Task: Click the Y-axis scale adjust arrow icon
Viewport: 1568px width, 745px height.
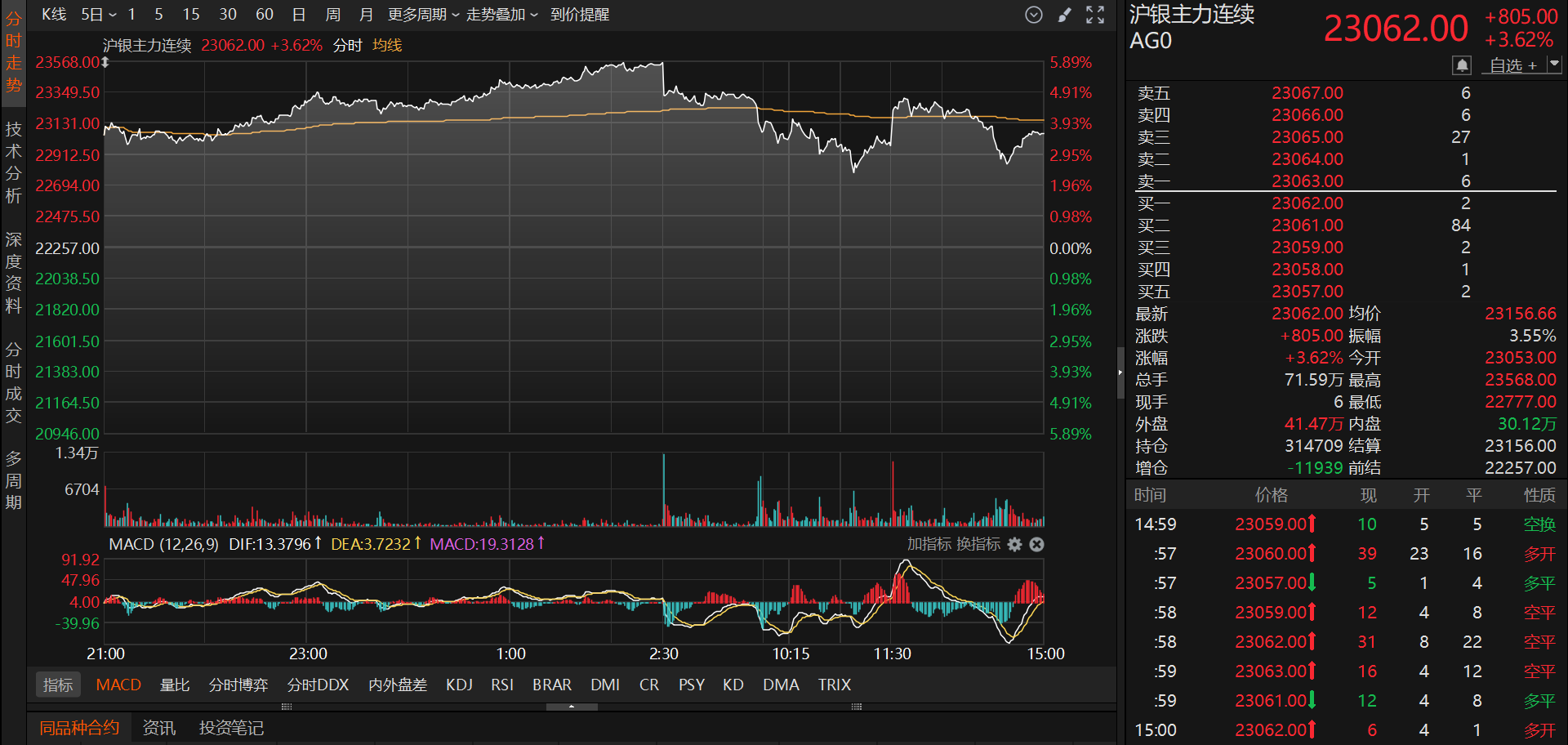Action: pos(105,63)
